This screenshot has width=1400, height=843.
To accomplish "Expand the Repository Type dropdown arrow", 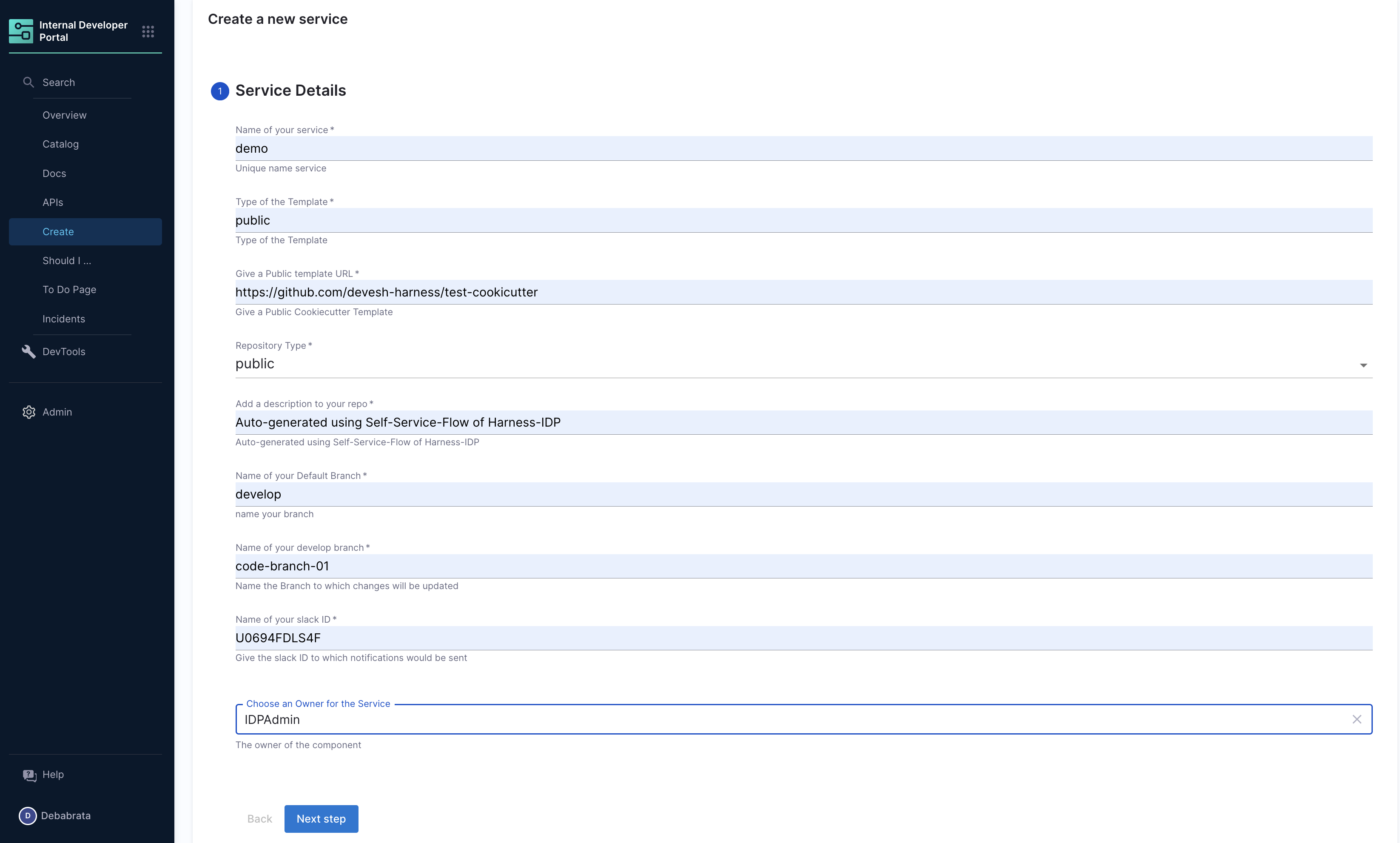I will 1363,365.
